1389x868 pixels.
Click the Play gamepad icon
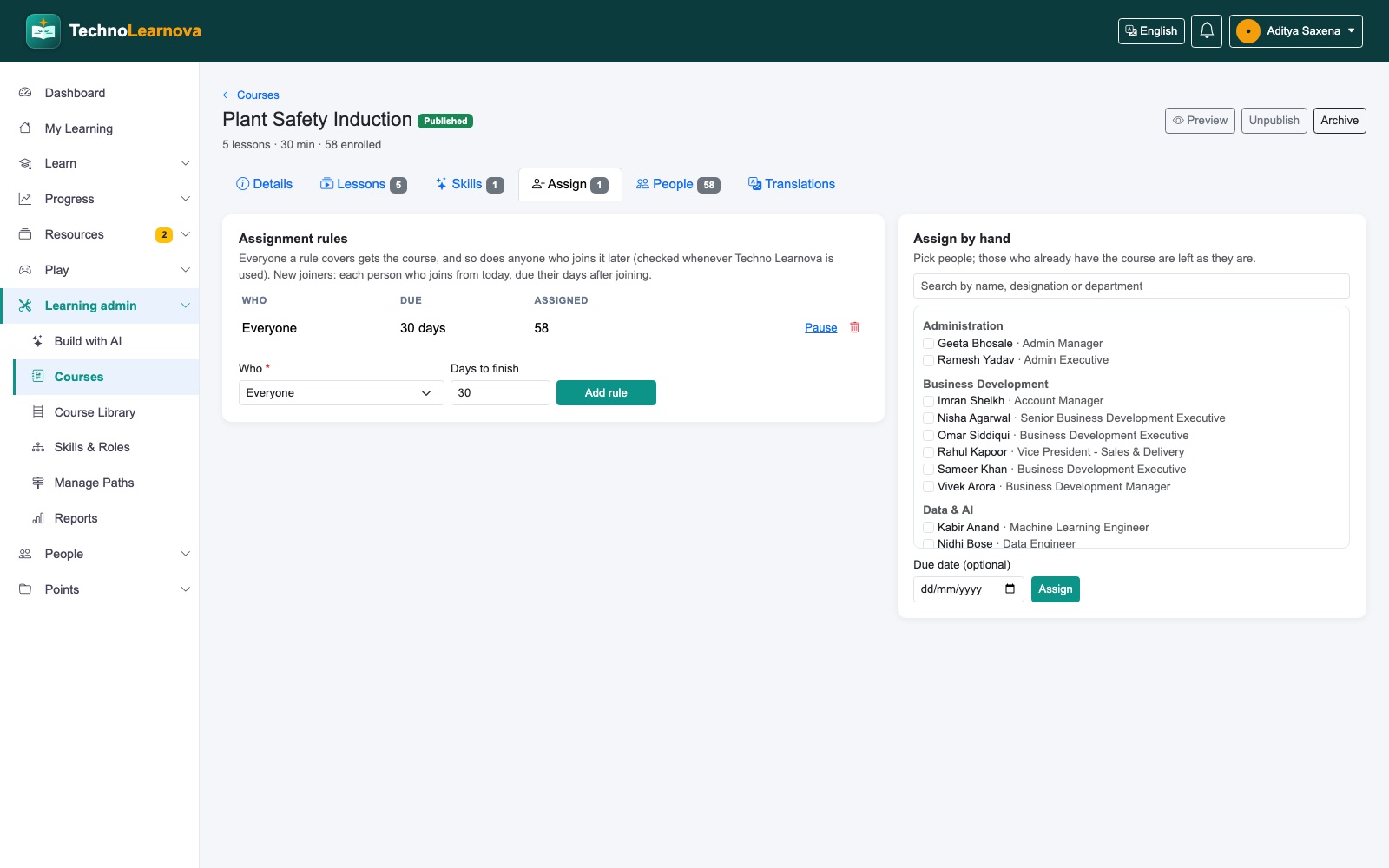click(25, 270)
